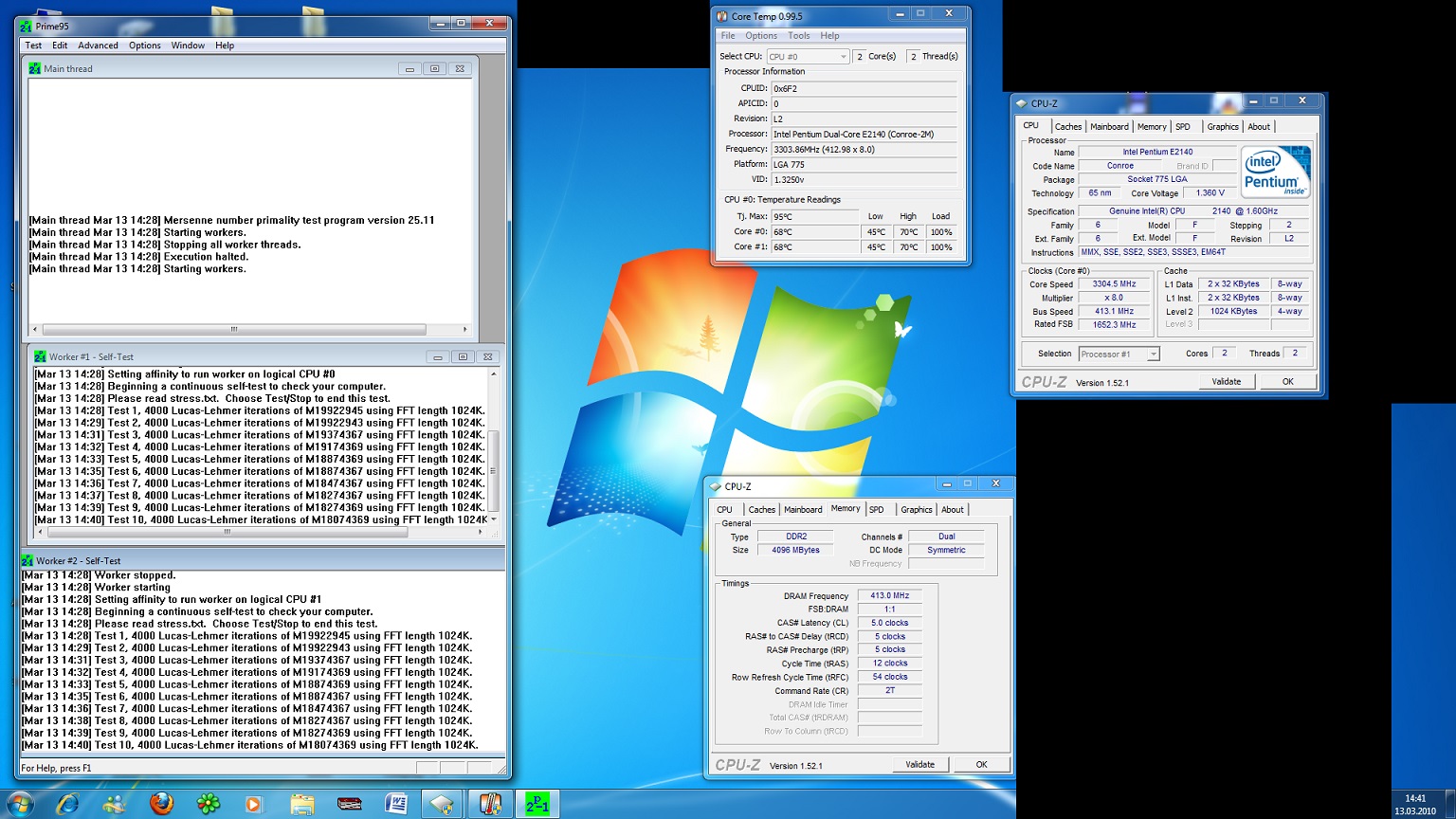Switch to CPU tab in lower CPU-Z
1456x819 pixels.
coord(724,510)
